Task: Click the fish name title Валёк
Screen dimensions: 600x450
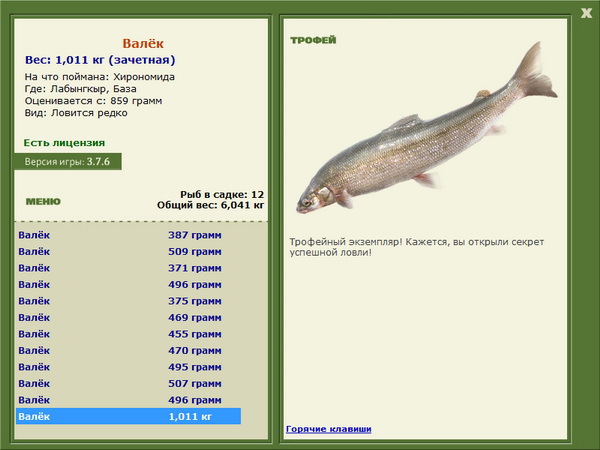Action: point(143,43)
